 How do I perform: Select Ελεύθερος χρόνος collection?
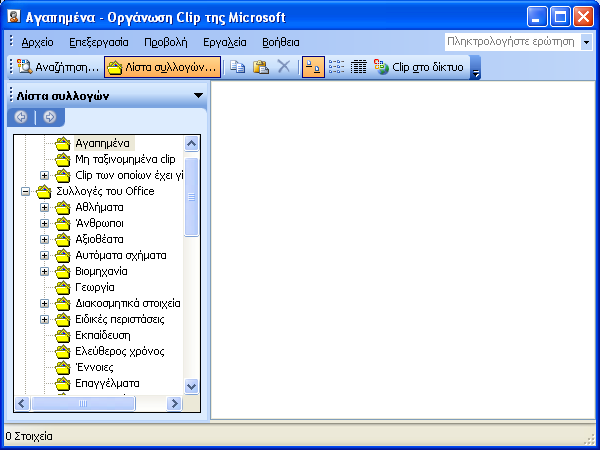tap(119, 352)
